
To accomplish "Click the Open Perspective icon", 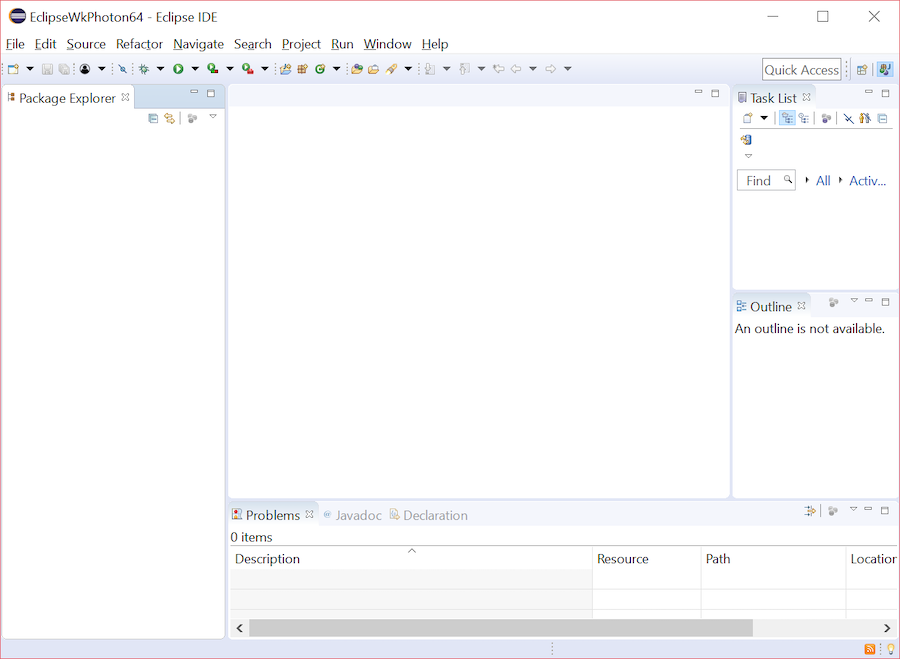I will (x=861, y=70).
